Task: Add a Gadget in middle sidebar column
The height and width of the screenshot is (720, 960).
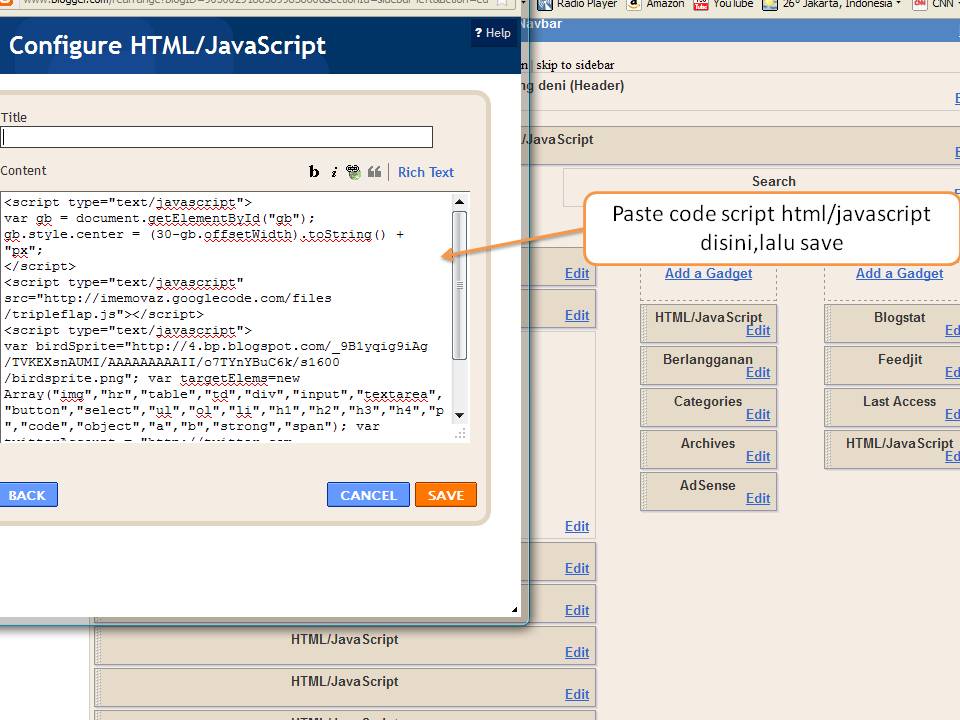Action: [708, 274]
